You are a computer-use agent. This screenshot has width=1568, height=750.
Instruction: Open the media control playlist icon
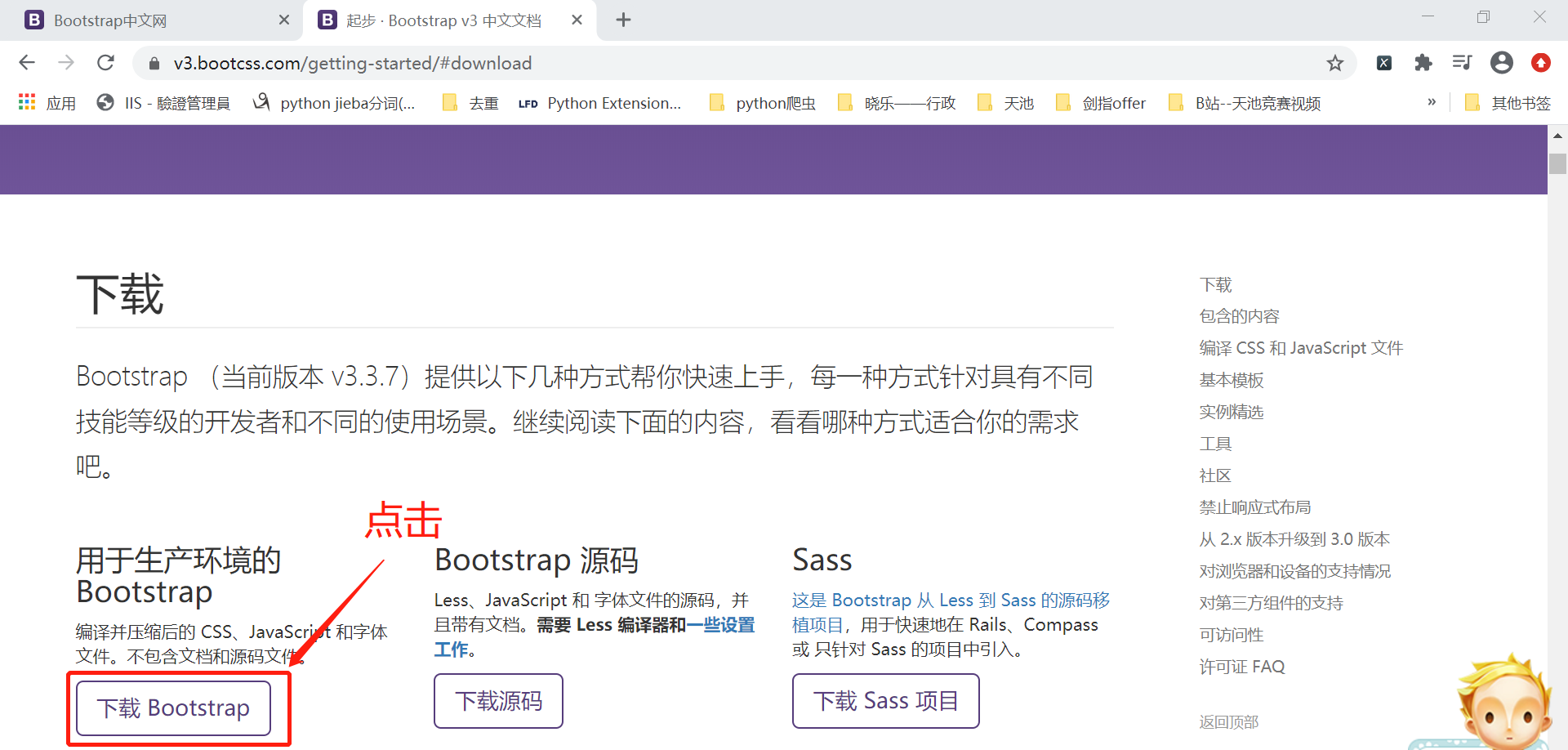tap(1462, 63)
